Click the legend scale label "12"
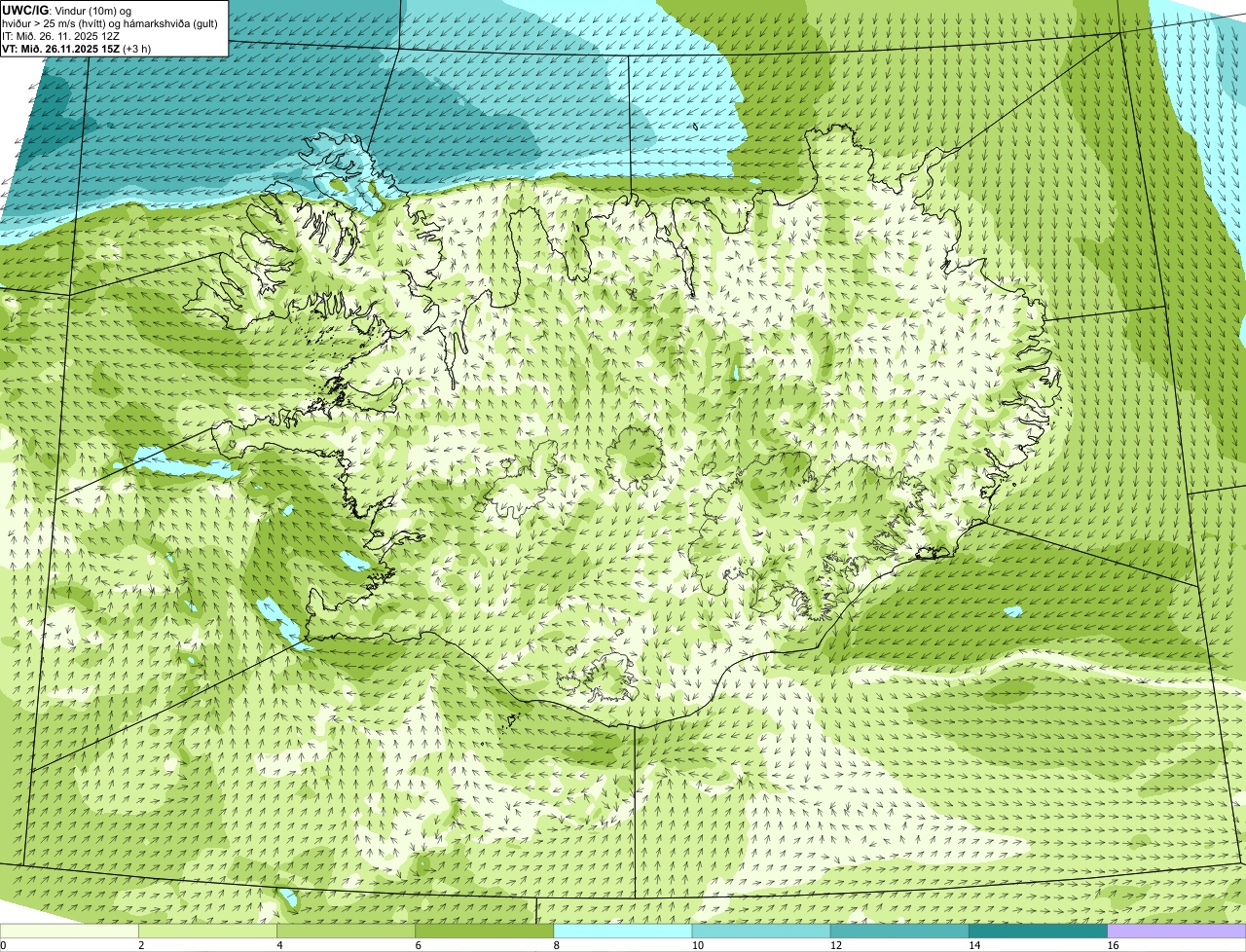The width and height of the screenshot is (1246, 952). coord(836,945)
